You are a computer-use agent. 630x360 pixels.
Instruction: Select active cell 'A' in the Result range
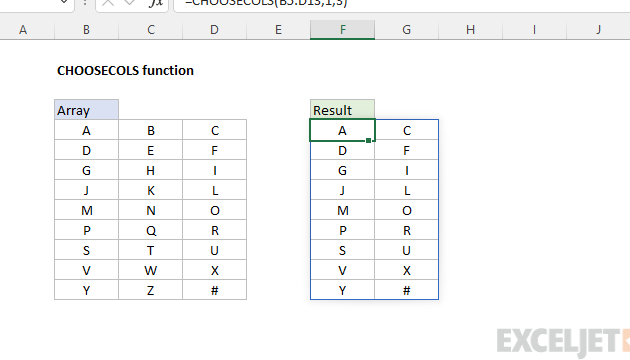click(x=342, y=130)
